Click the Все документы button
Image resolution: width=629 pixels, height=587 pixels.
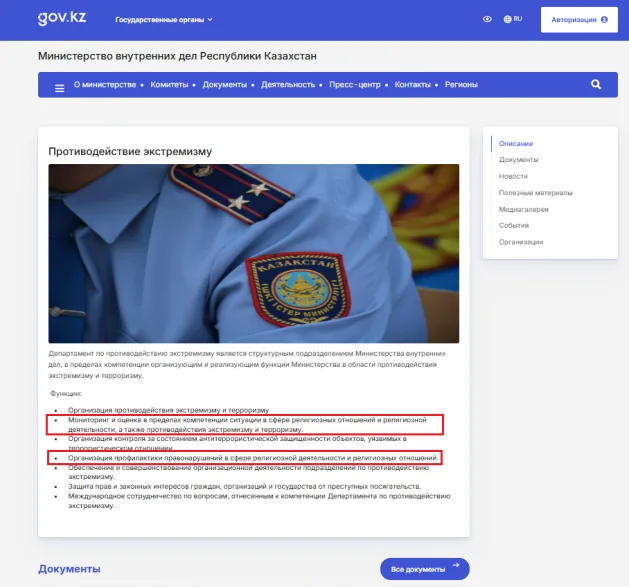pyautogui.click(x=425, y=569)
